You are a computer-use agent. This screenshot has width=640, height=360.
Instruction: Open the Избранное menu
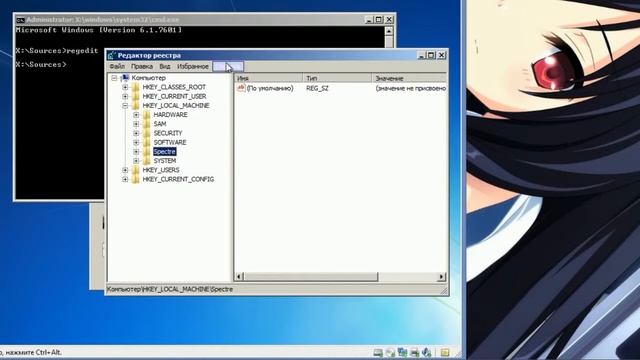pos(193,66)
